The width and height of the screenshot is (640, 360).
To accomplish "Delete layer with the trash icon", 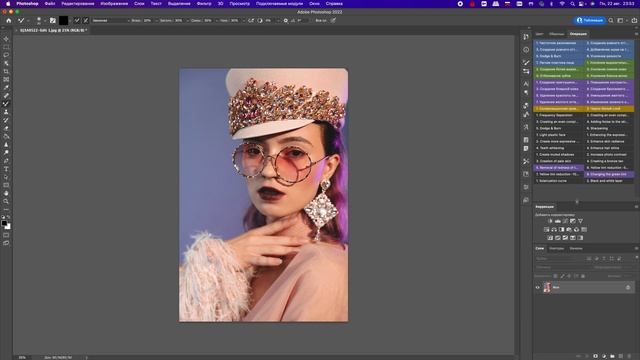I will tap(629, 356).
